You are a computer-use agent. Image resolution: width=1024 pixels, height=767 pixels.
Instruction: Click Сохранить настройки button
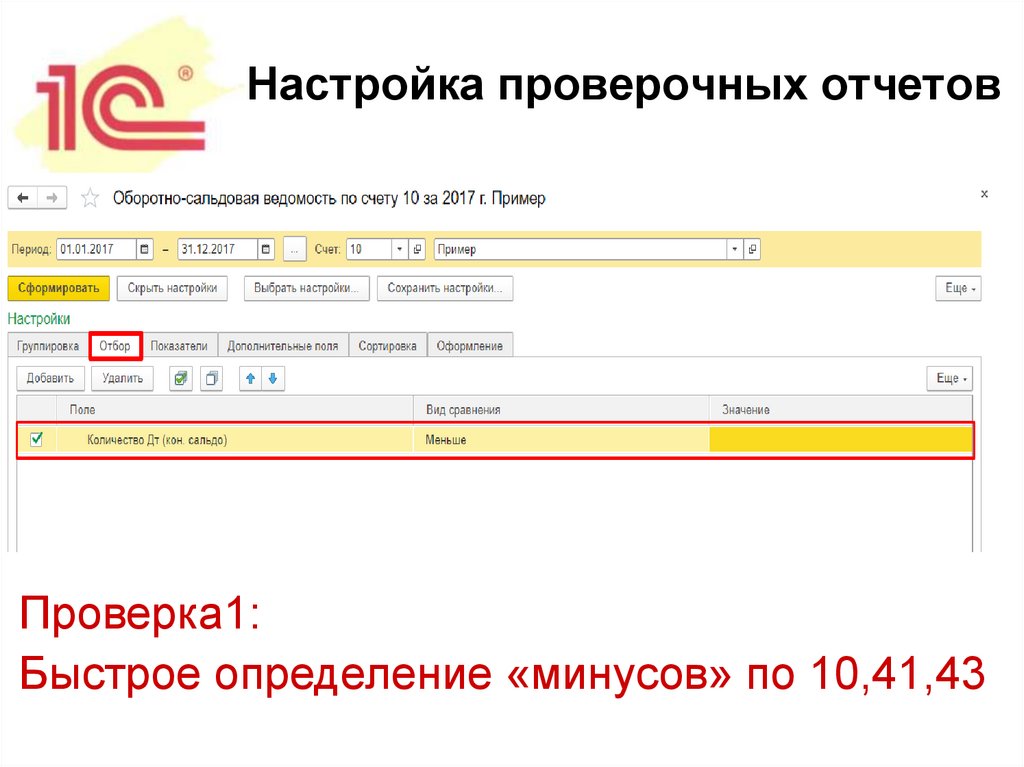446,288
